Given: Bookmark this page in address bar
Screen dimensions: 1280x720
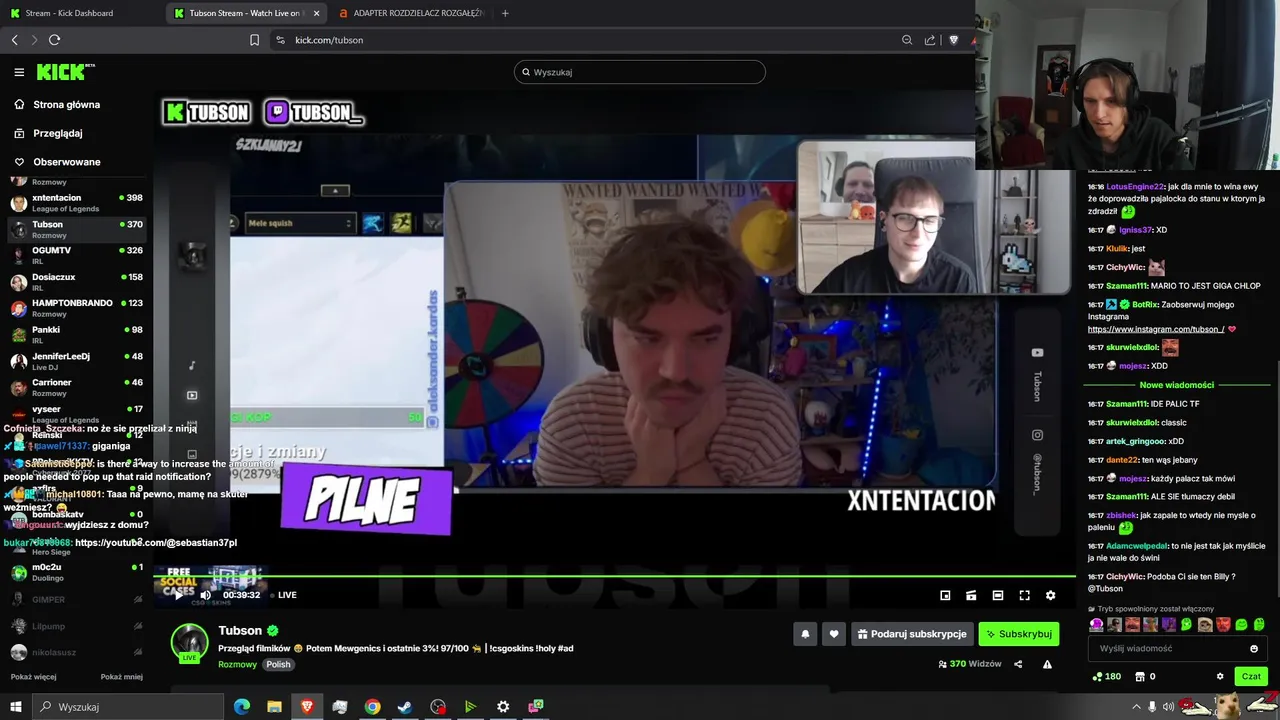Looking at the screenshot, I should click(254, 40).
